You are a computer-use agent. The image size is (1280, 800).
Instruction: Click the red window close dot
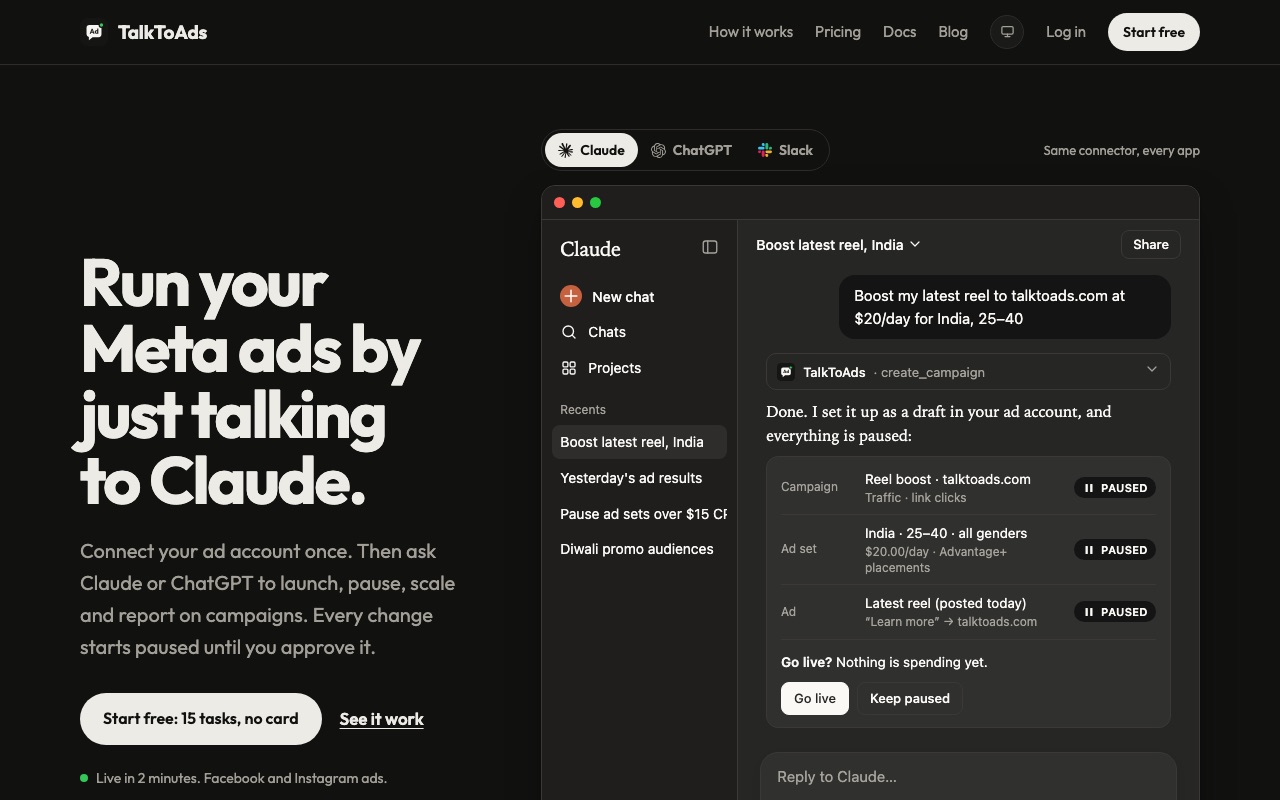click(x=559, y=203)
